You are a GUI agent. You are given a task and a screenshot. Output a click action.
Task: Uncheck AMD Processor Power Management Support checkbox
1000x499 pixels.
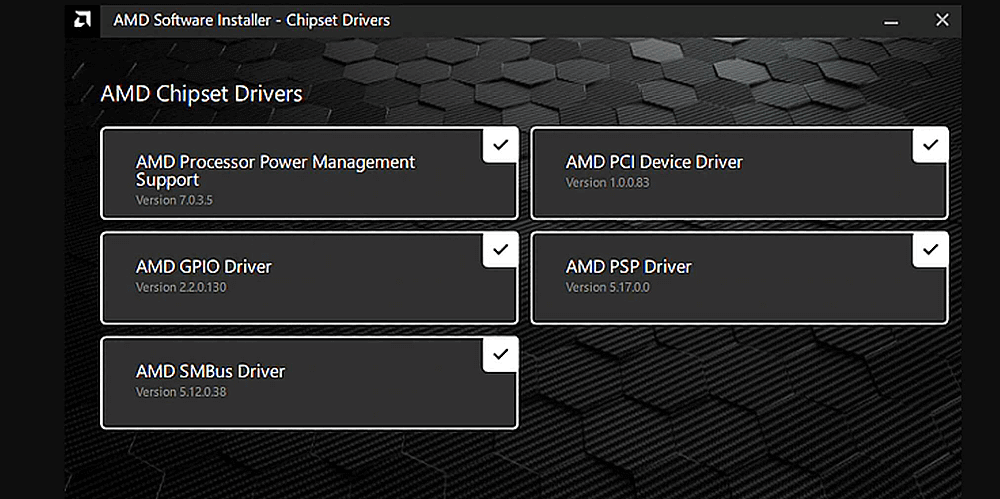pyautogui.click(x=500, y=145)
